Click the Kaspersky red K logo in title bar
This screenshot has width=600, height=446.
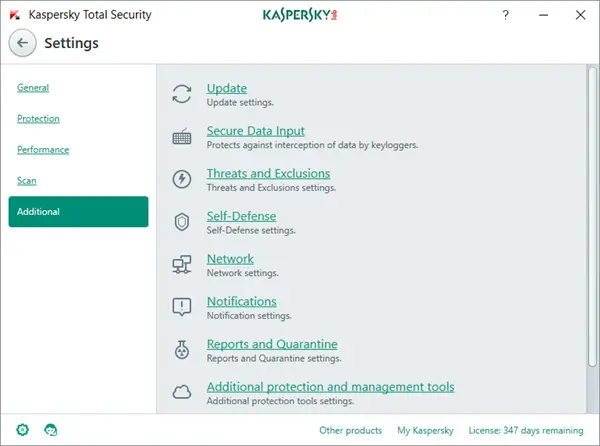15,15
